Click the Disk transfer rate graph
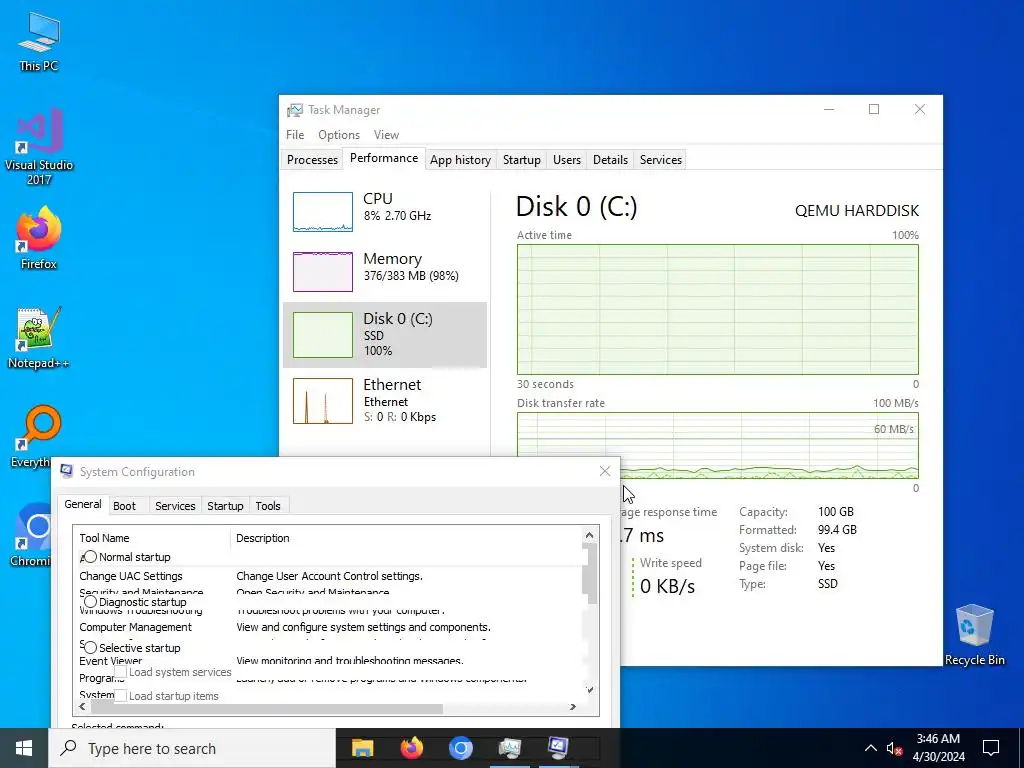This screenshot has height=768, width=1024. coord(718,445)
